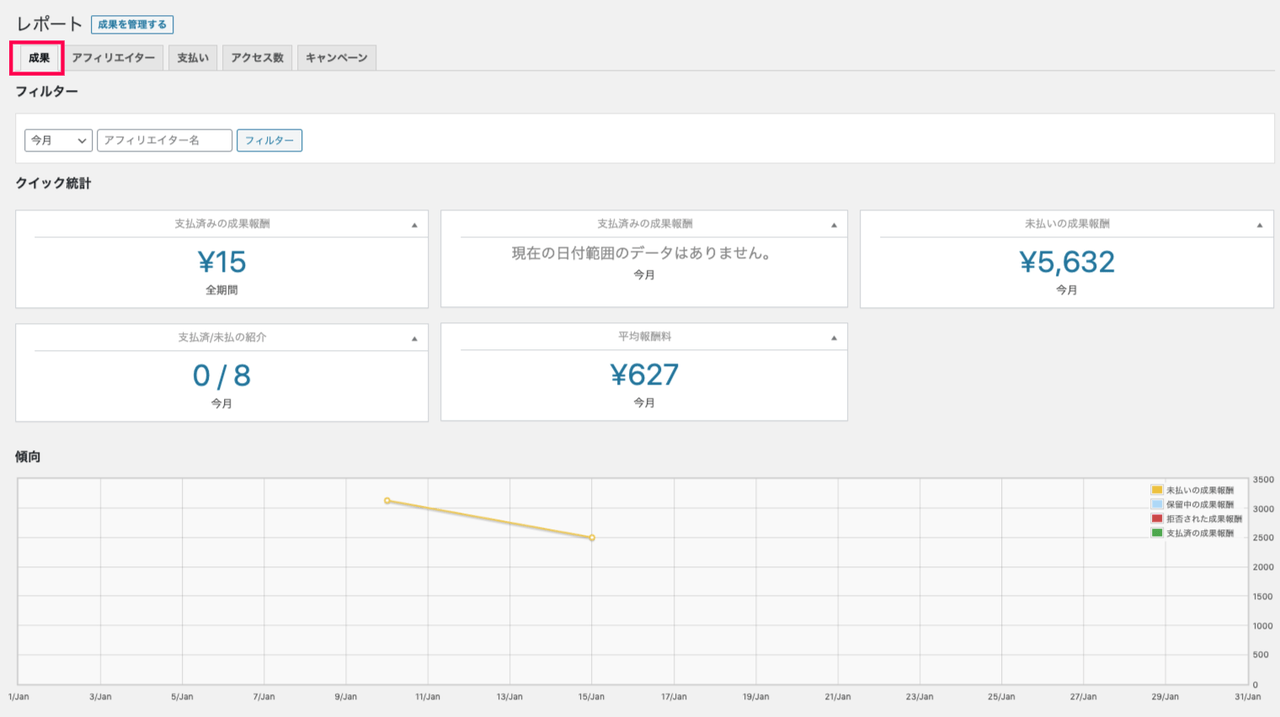Viewport: 1280px width, 717px height.
Task: Focus the アフィリエイター名 input field
Action: [x=165, y=140]
